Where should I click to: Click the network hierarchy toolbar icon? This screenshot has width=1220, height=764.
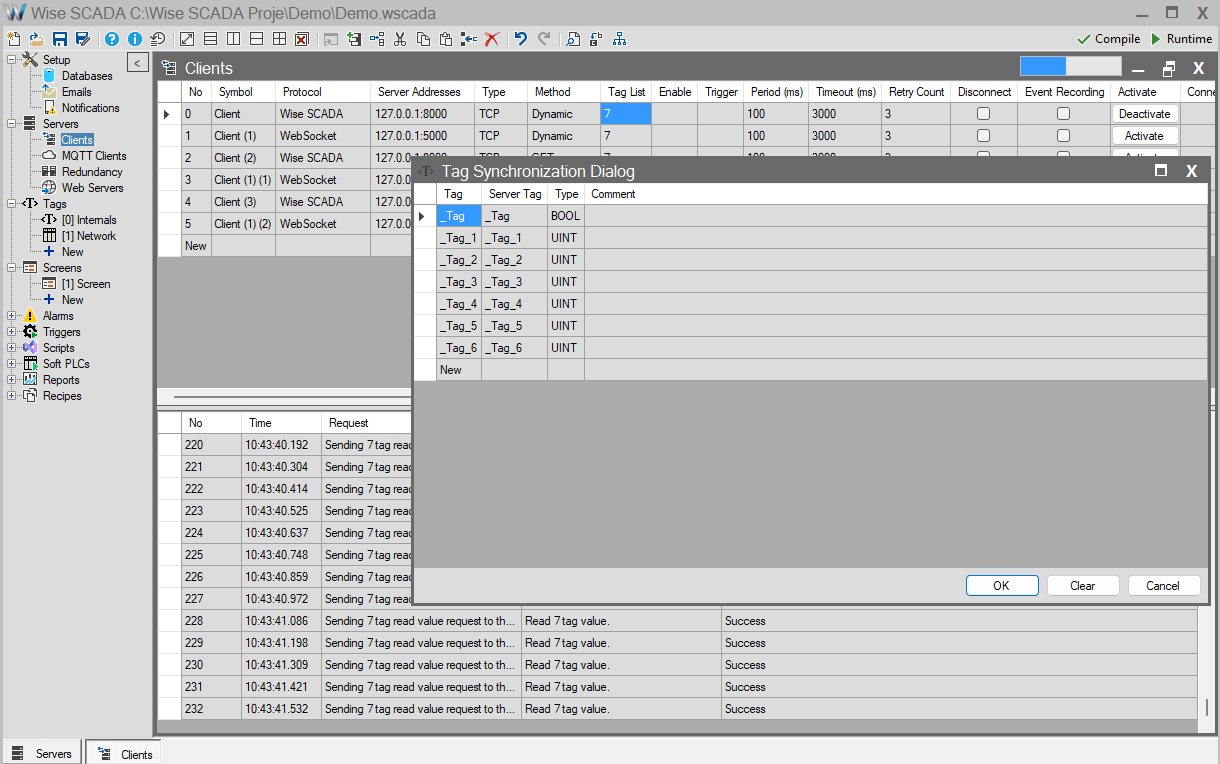pos(620,39)
